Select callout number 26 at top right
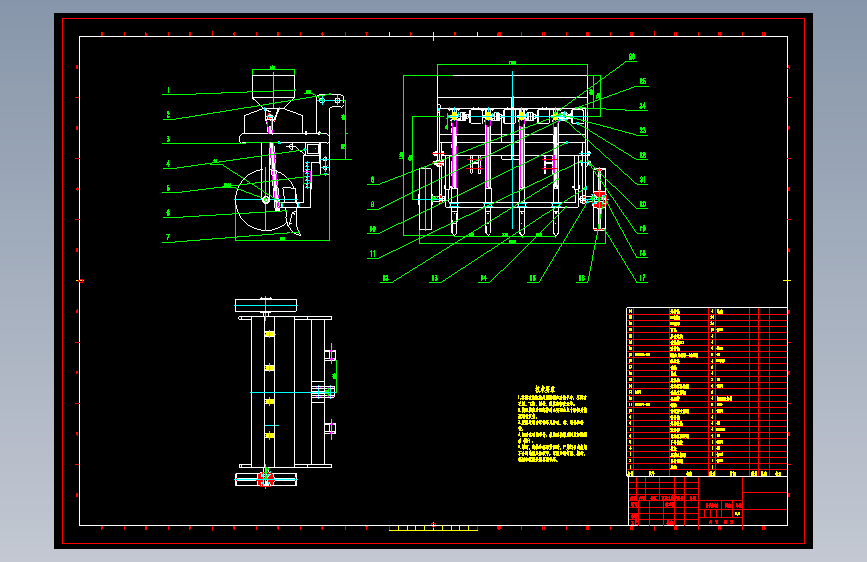Screen dimensions: 867x562 click(632, 57)
